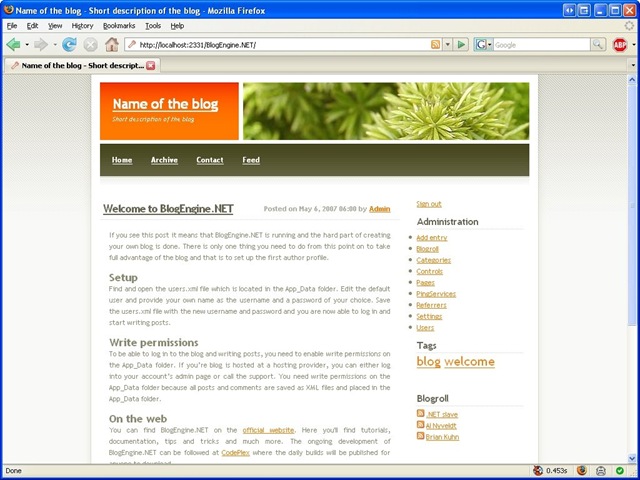
Task: Reload the page with the Refresh icon
Action: click(69, 44)
